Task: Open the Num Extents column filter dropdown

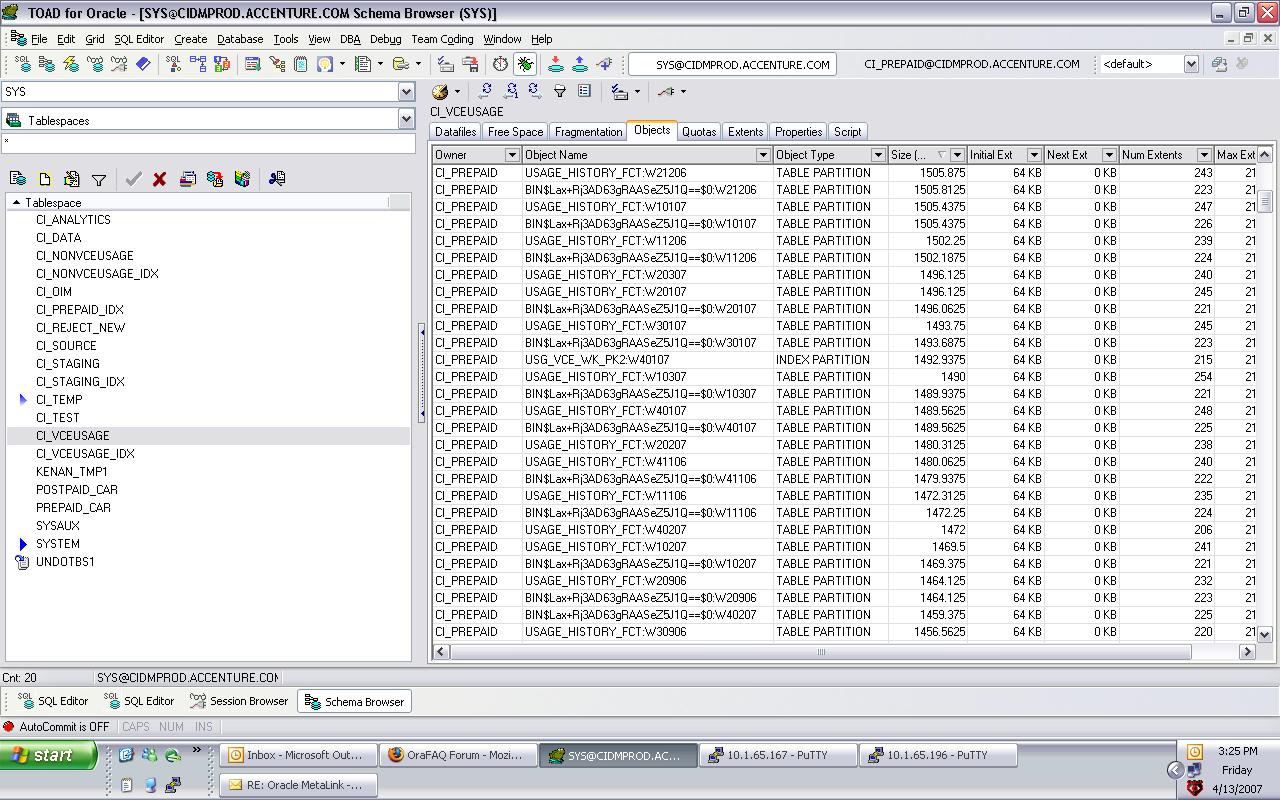Action: (x=1202, y=155)
